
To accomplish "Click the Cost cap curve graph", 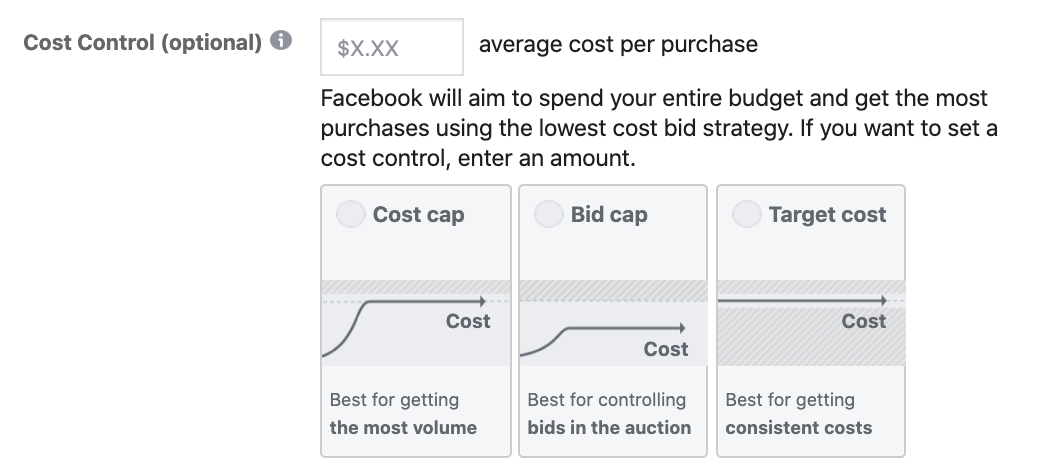I will click(416, 323).
